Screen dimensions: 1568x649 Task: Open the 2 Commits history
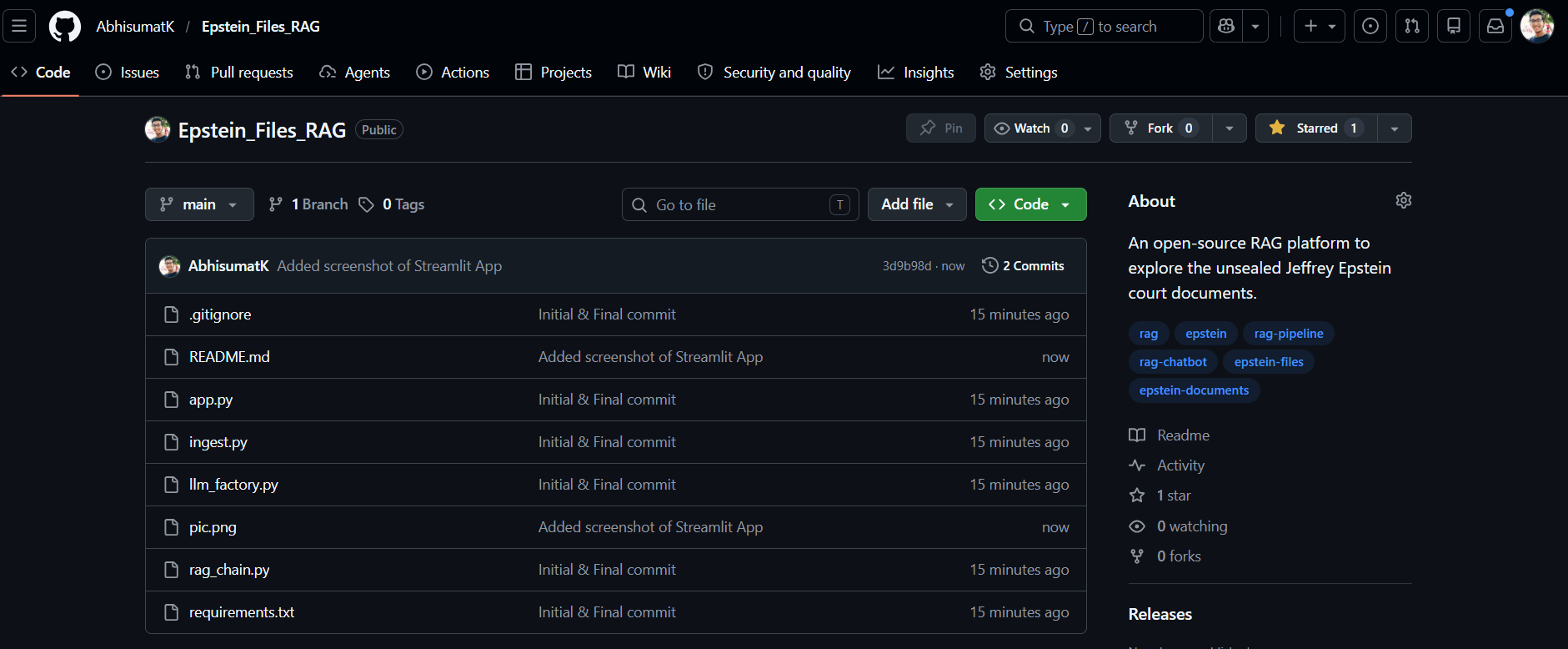[1023, 266]
